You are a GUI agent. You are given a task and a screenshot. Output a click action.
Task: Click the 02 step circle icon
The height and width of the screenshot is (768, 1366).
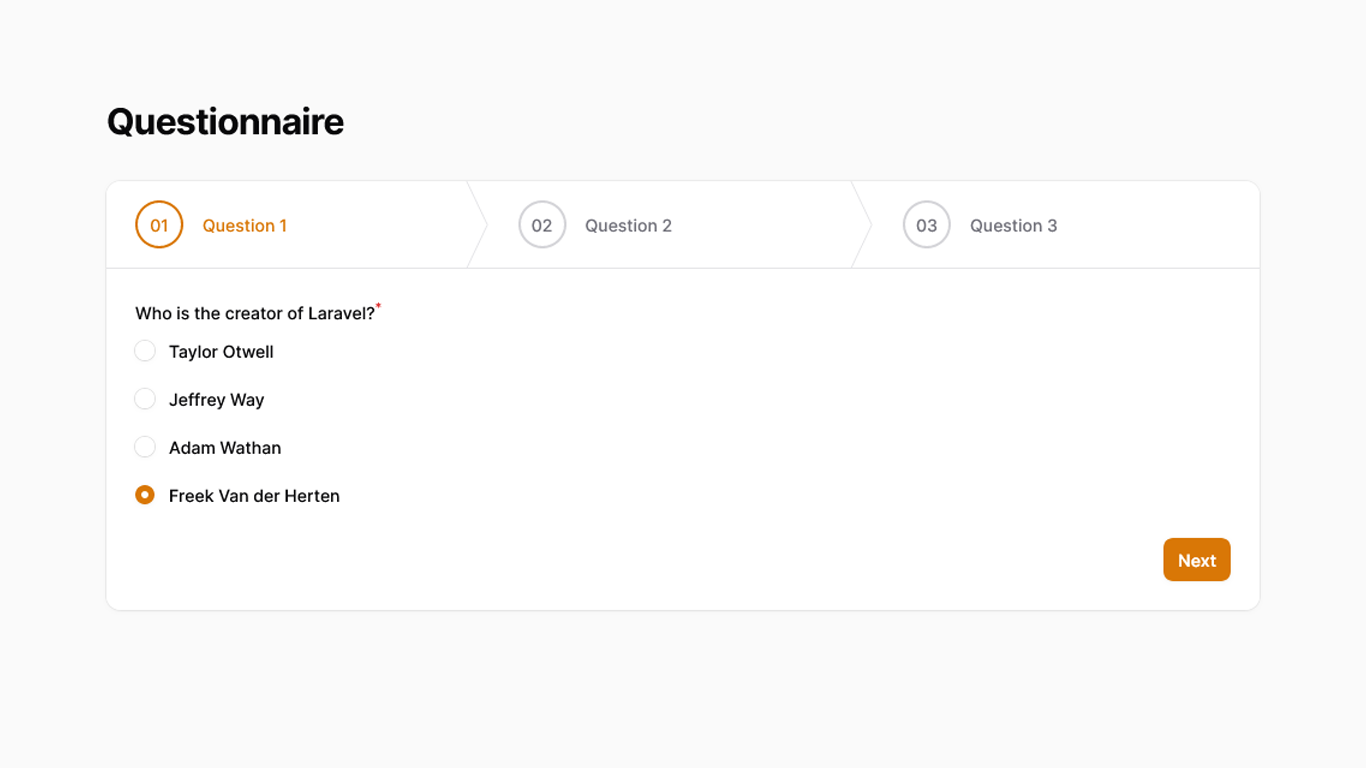coord(542,225)
